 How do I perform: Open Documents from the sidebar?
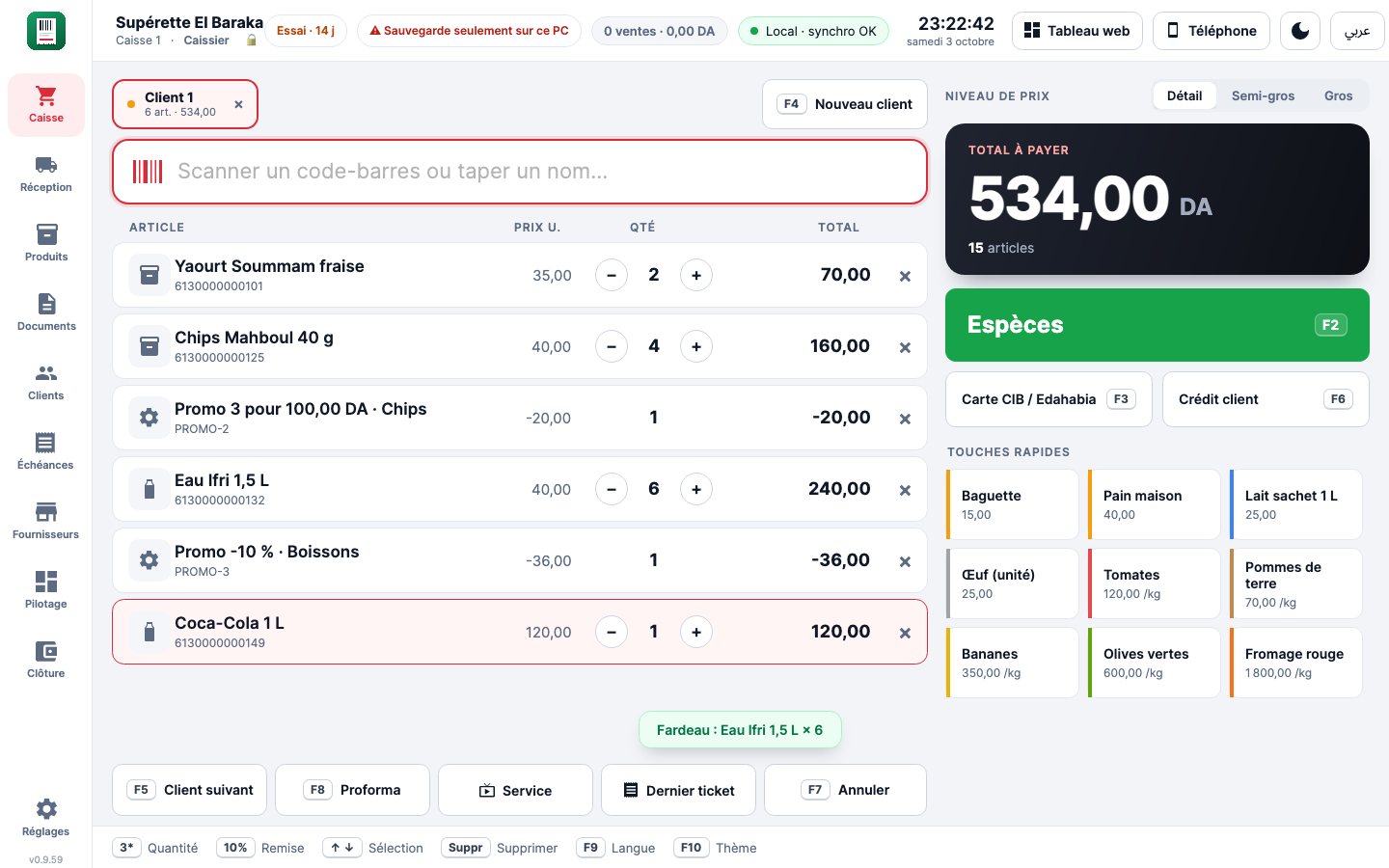(46, 313)
